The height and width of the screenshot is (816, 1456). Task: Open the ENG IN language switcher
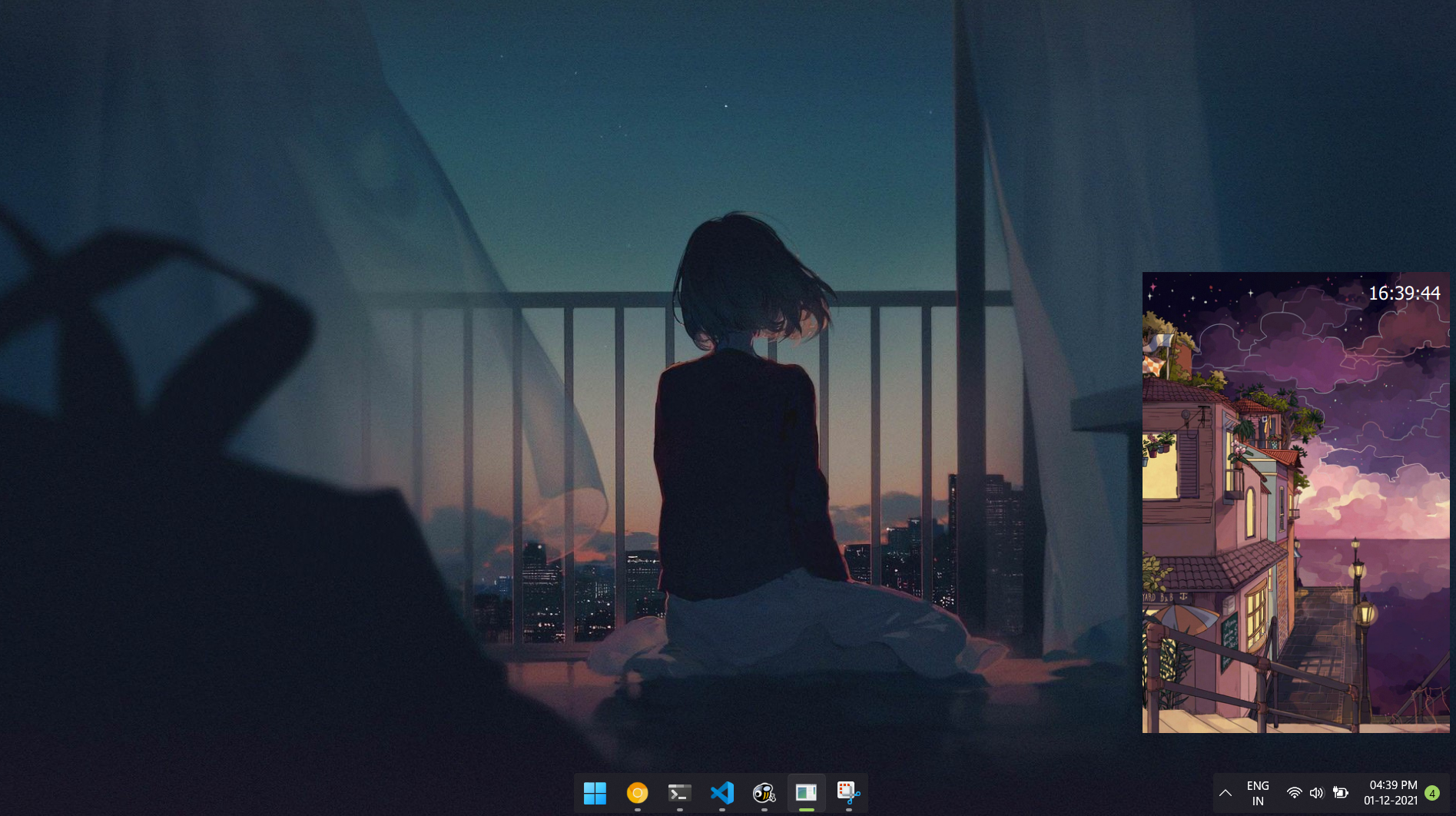point(1258,793)
